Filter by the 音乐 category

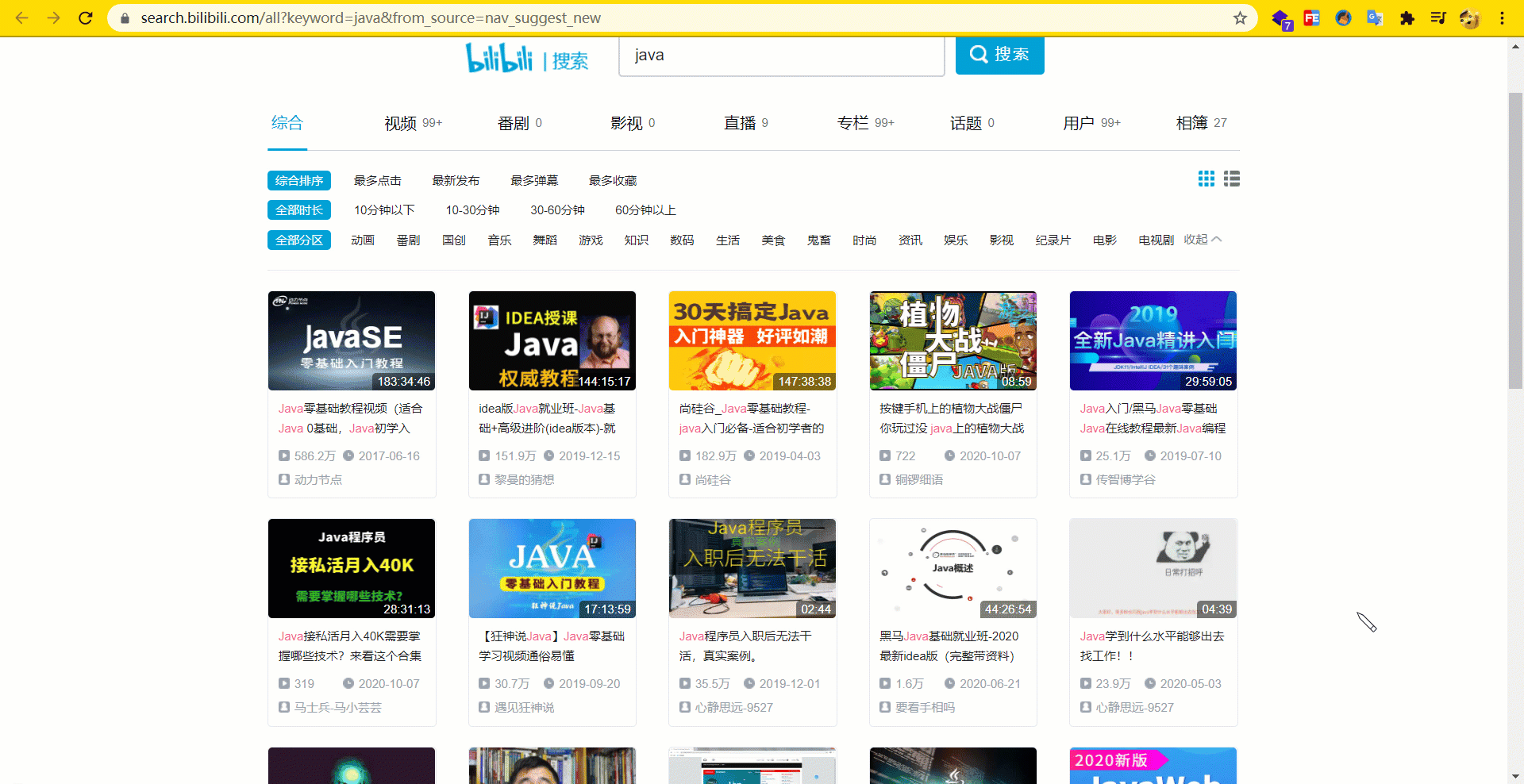(499, 240)
